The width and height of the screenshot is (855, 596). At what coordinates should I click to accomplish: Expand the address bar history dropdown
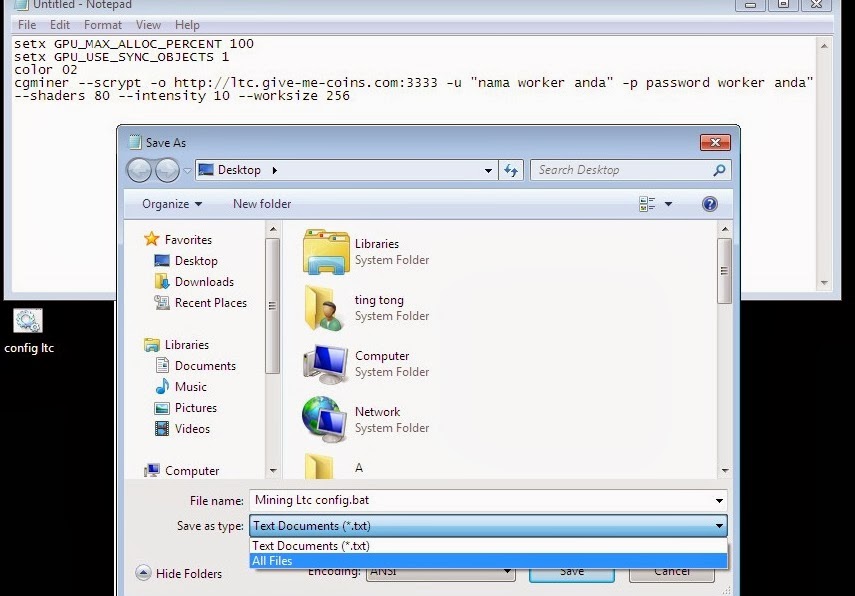(x=488, y=170)
